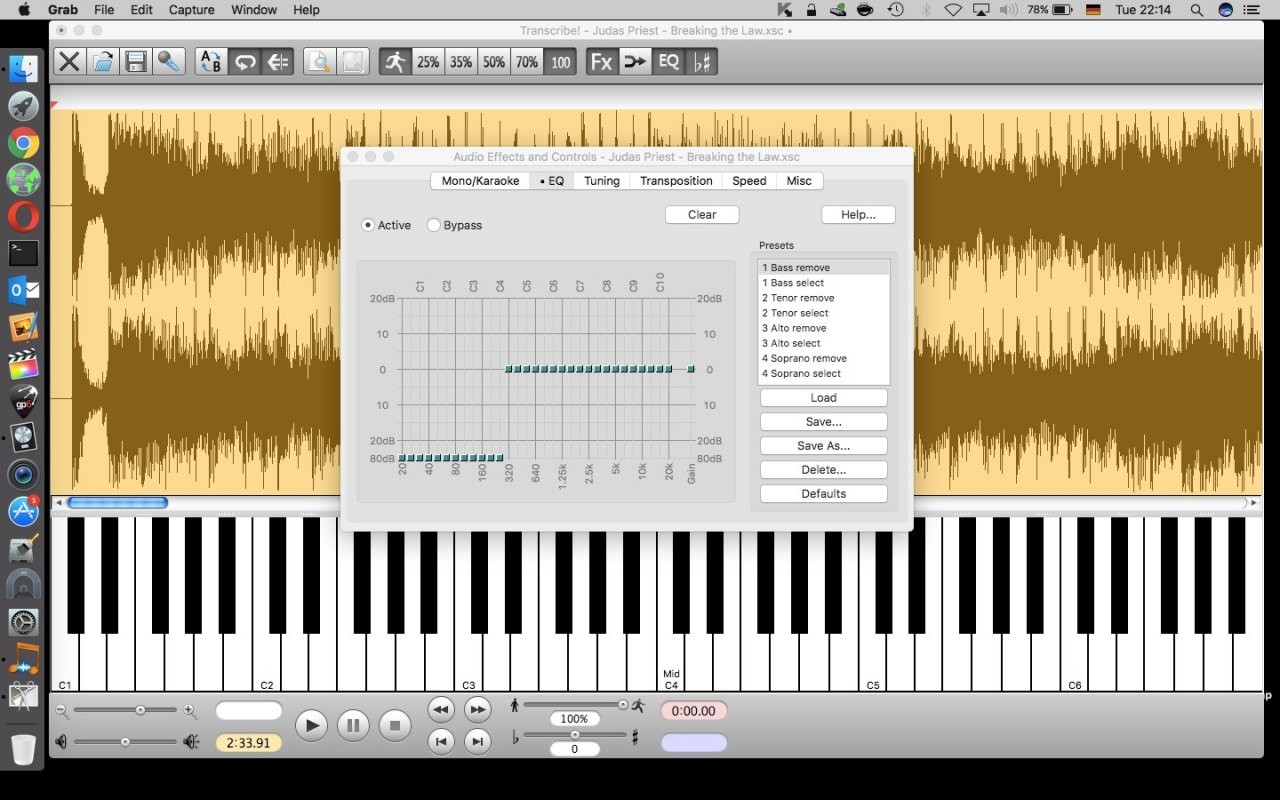Select the '1 Bass remove' preset
Screen dimensions: 1280x800
click(824, 268)
